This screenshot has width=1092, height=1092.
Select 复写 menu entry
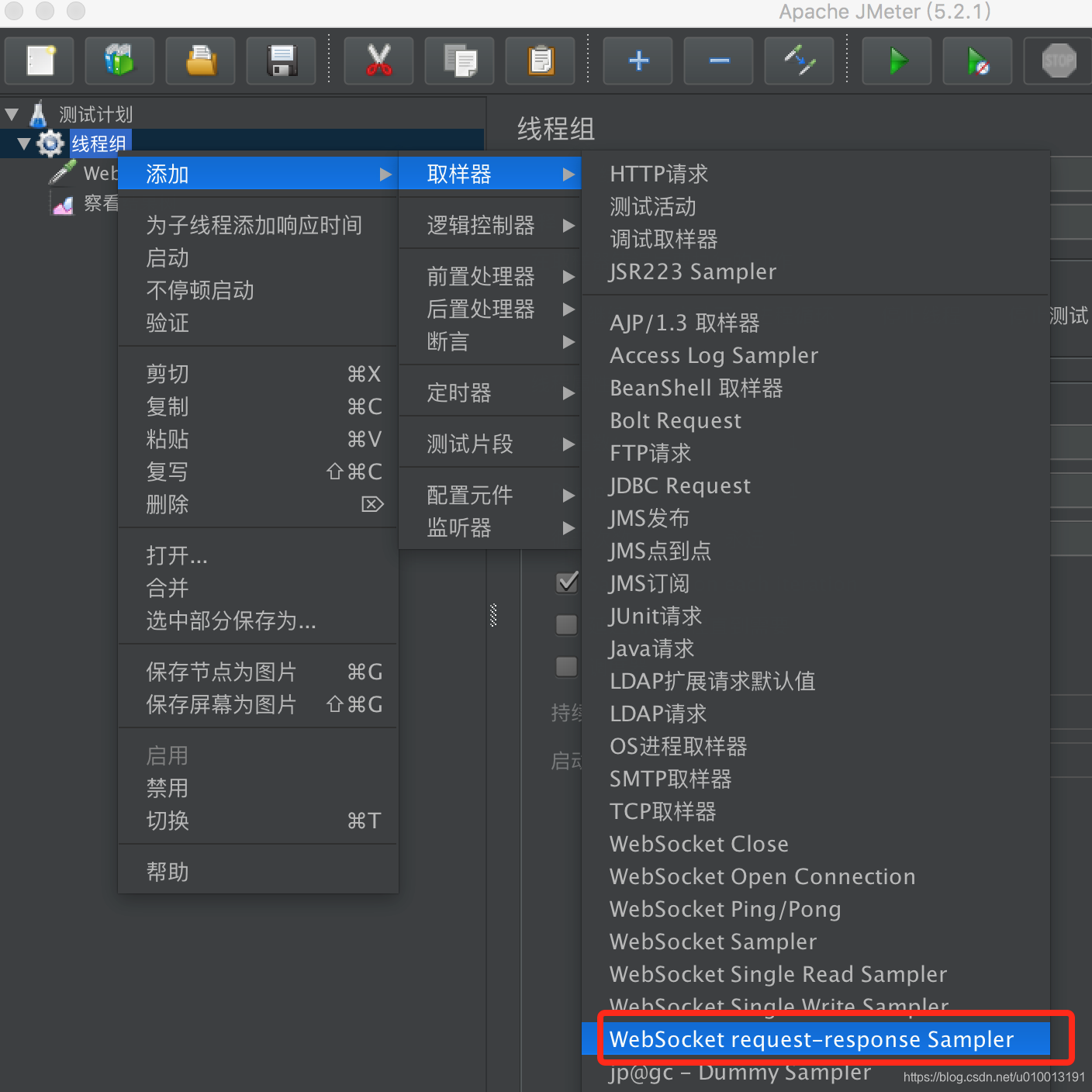pos(258,472)
